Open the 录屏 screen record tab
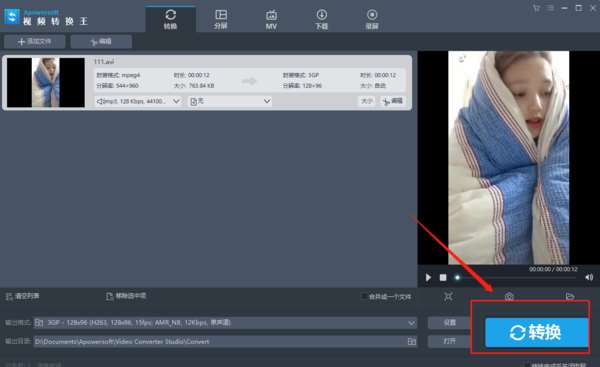Image resolution: width=600 pixels, height=367 pixels. tap(372, 19)
